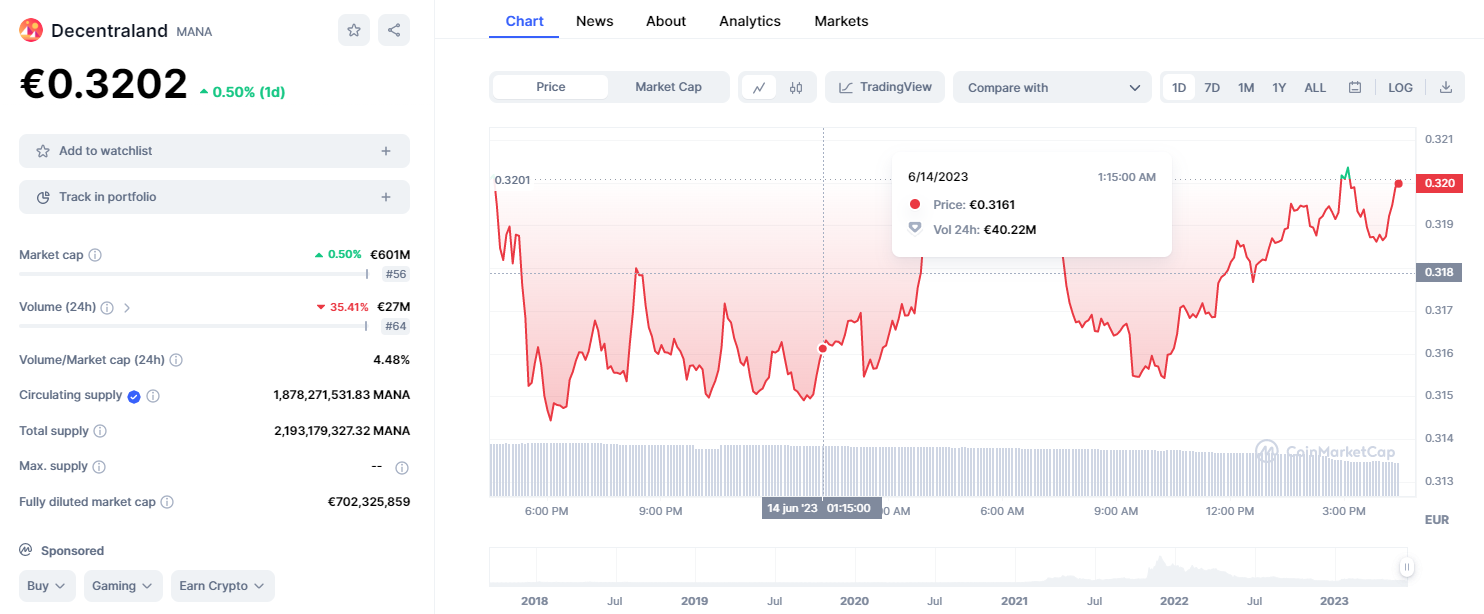Open the calendar date range icon
The height and width of the screenshot is (614, 1484).
click(x=1355, y=87)
